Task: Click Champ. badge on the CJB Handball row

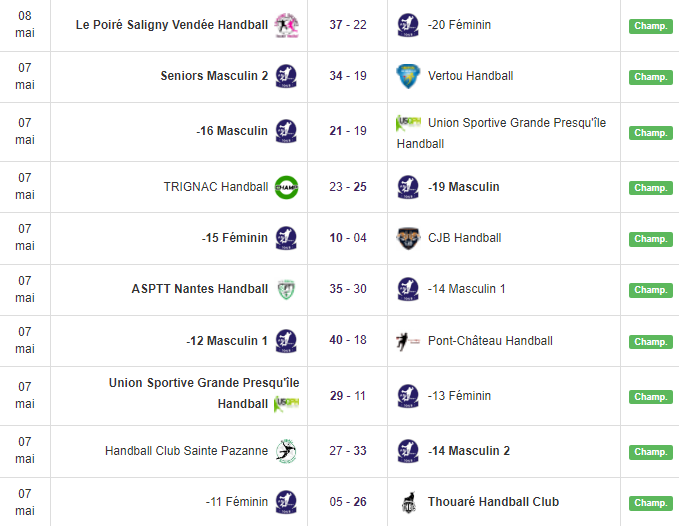Action: tap(650, 239)
